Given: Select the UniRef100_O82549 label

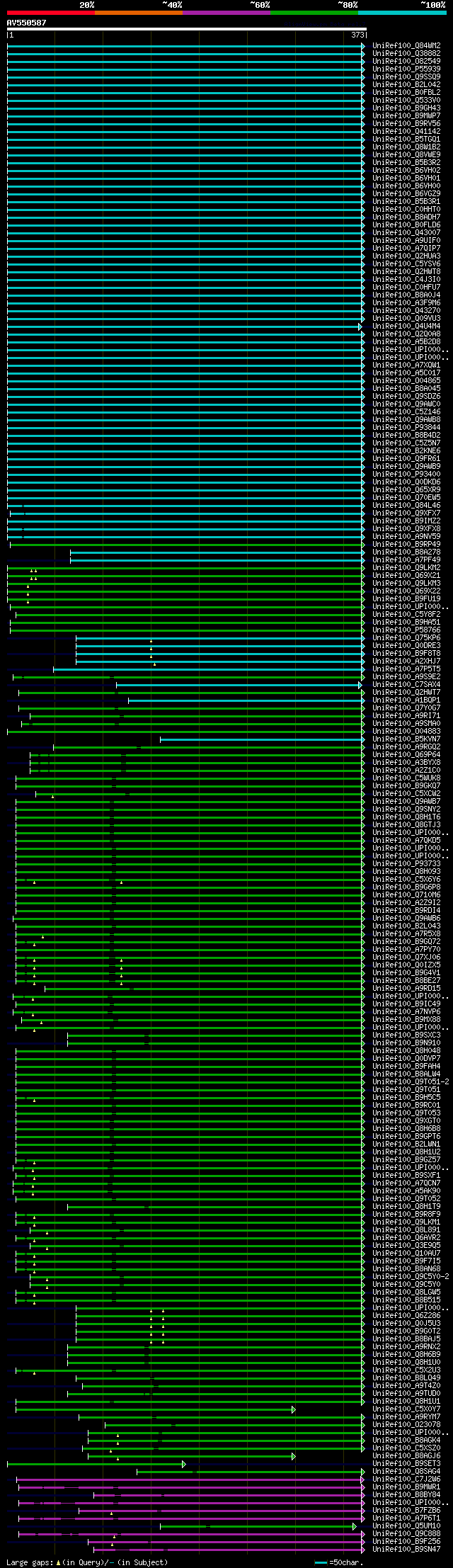Looking at the screenshot, I should 406,61.
